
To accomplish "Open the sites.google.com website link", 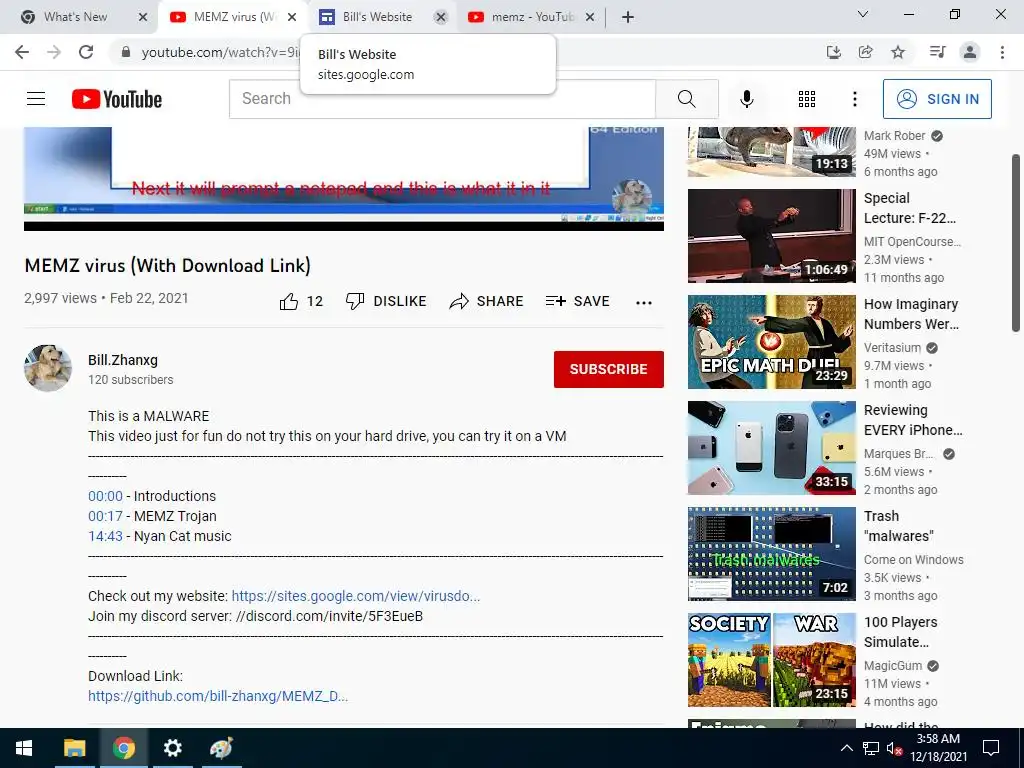I will click(x=356, y=596).
